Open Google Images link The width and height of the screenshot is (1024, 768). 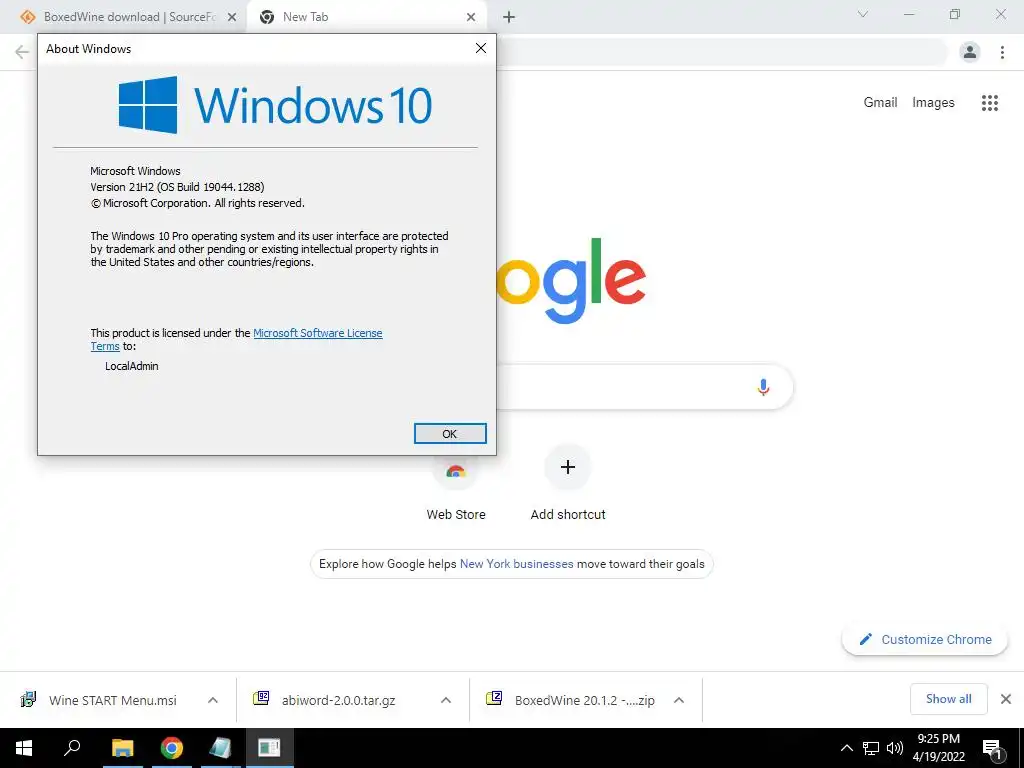pyautogui.click(x=933, y=103)
